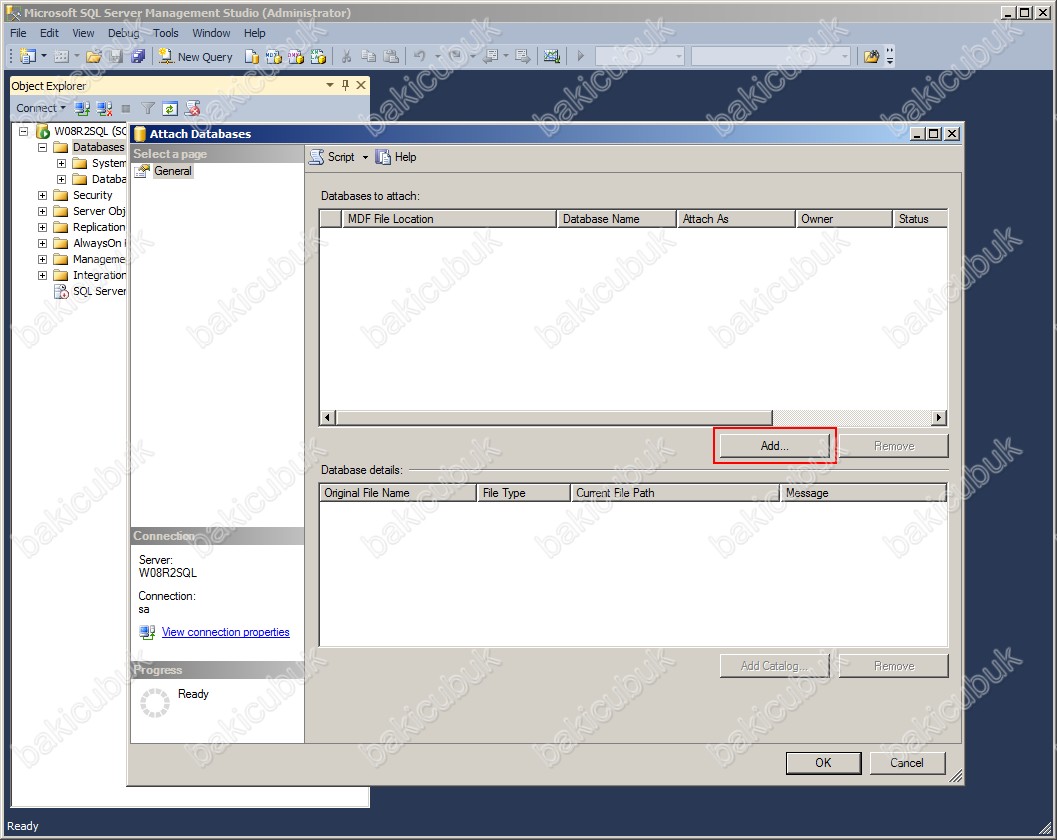1057x840 pixels.
Task: Click the script-with-red-X icon in Object Explorer toolbar
Action: point(192,108)
